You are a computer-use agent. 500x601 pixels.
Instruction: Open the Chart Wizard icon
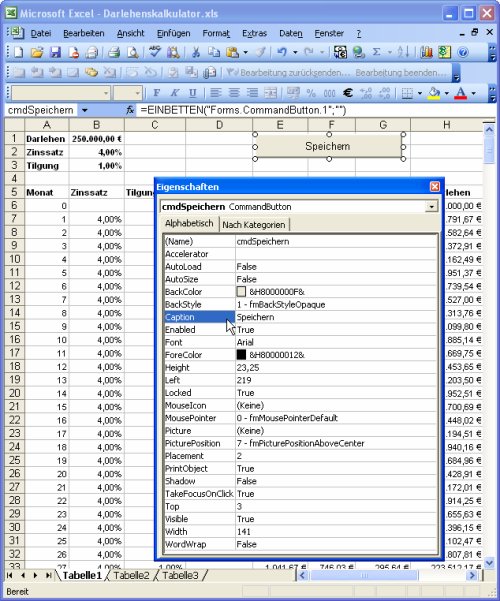pos(426,52)
